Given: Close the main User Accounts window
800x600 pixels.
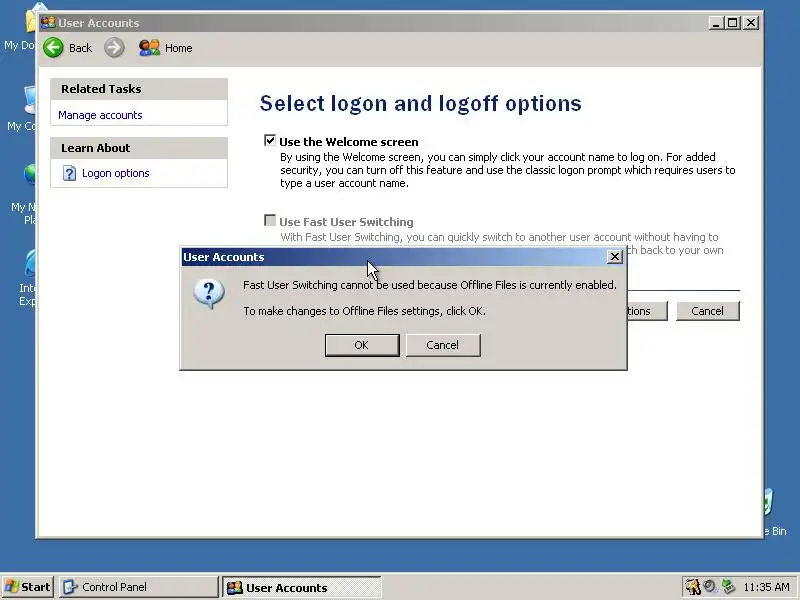Looking at the screenshot, I should (x=751, y=23).
